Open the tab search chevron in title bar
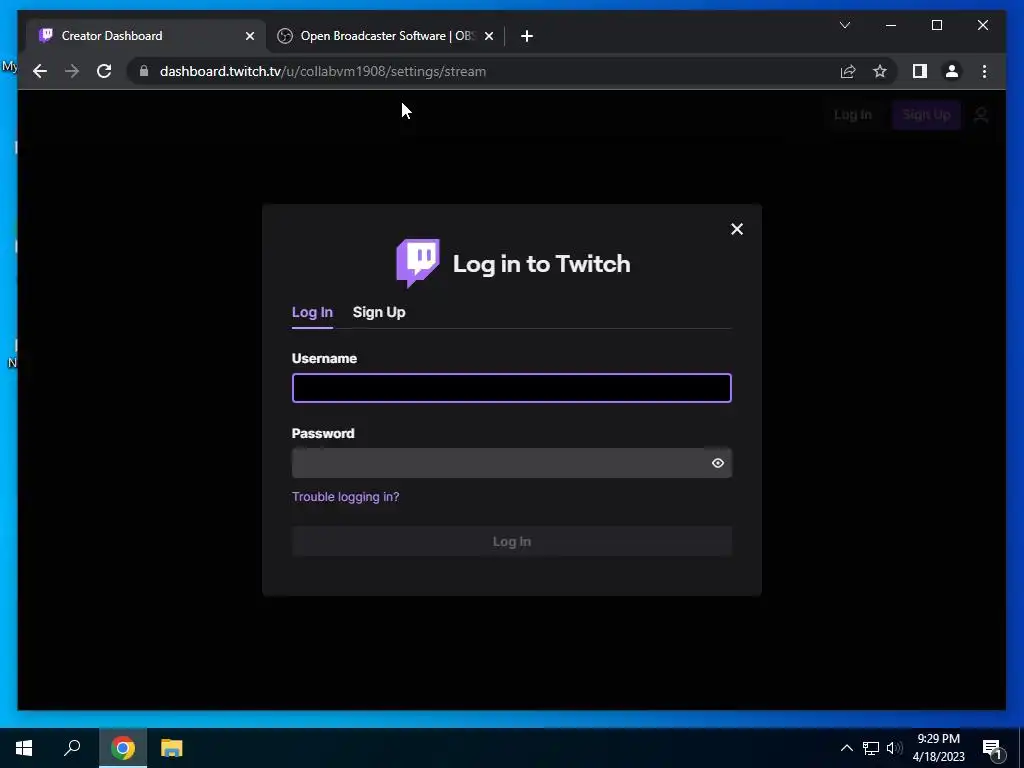1024x768 pixels. (844, 25)
